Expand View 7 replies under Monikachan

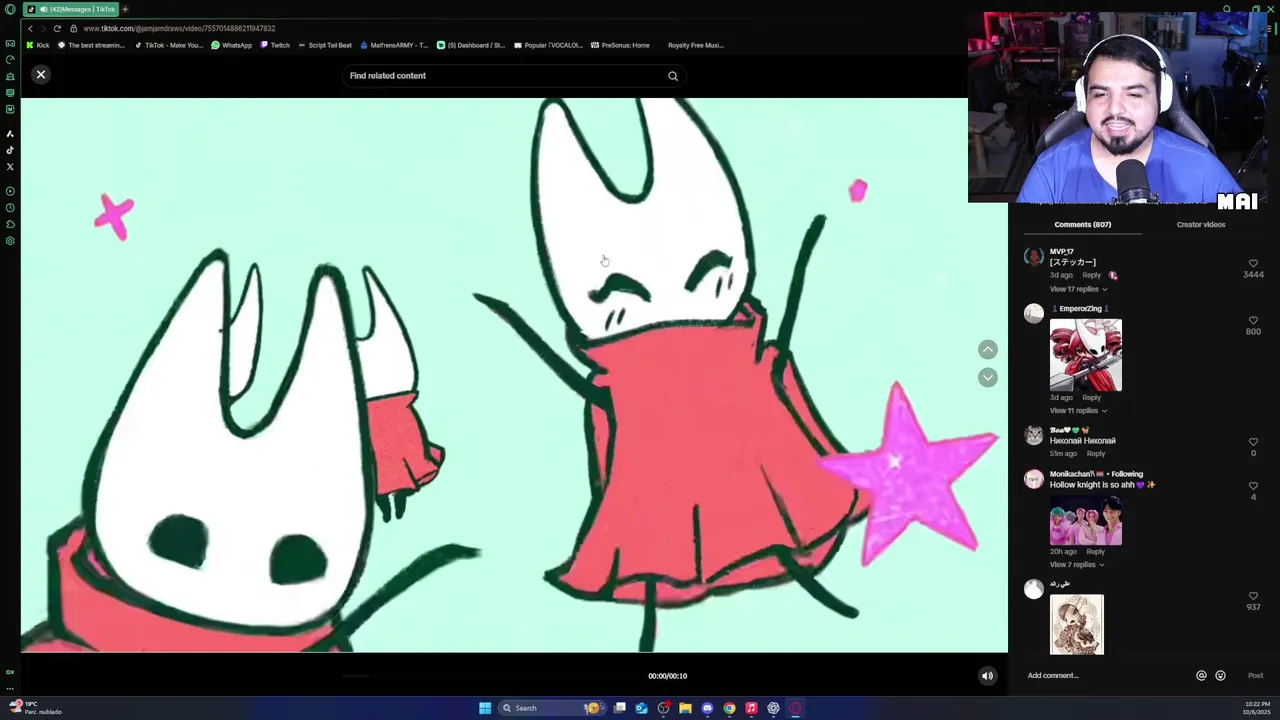pyautogui.click(x=1077, y=565)
